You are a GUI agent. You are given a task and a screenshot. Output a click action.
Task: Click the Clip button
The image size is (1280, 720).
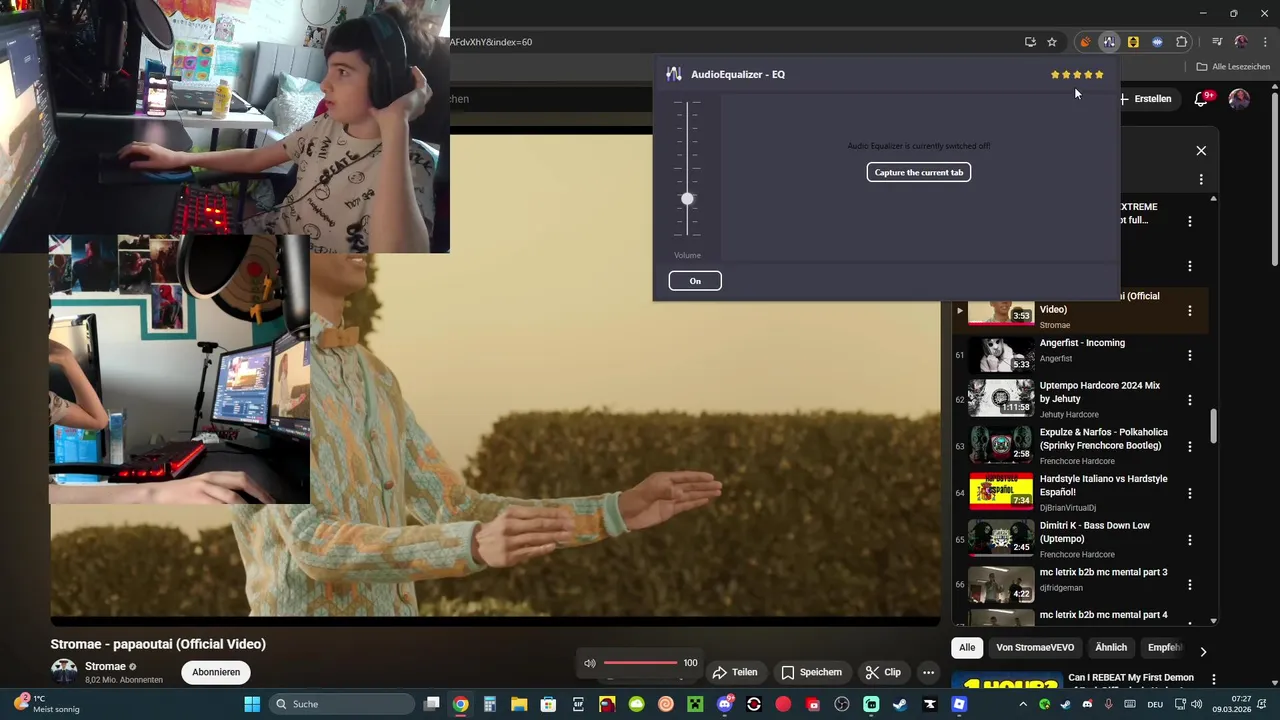tap(883, 672)
